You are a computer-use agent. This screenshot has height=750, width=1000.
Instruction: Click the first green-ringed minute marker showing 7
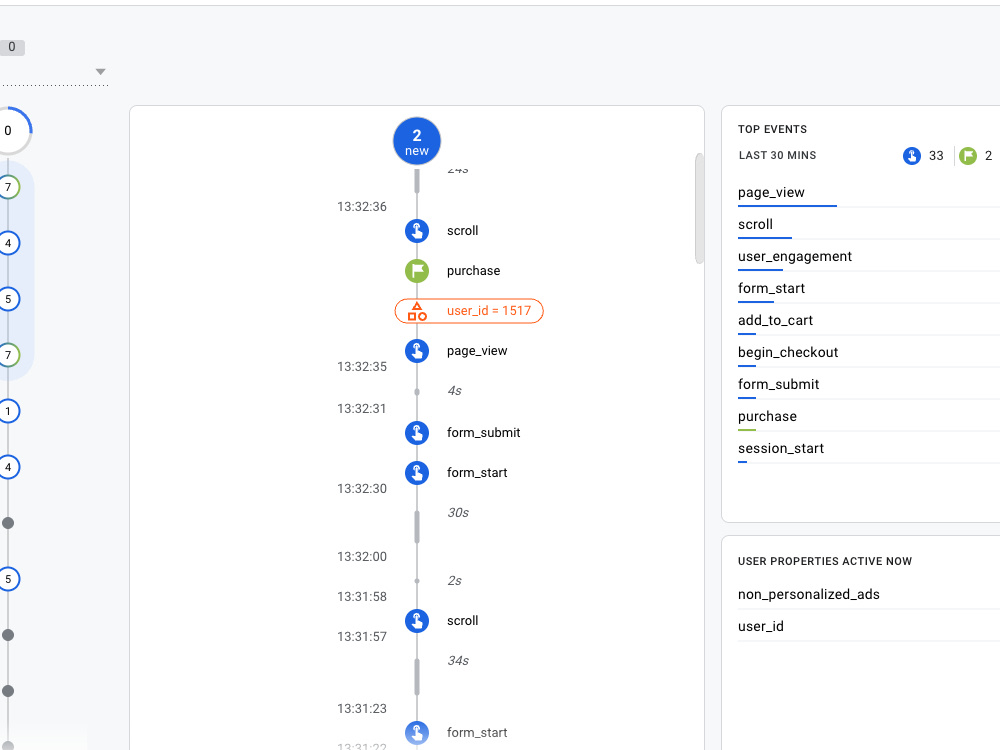[x=8, y=187]
